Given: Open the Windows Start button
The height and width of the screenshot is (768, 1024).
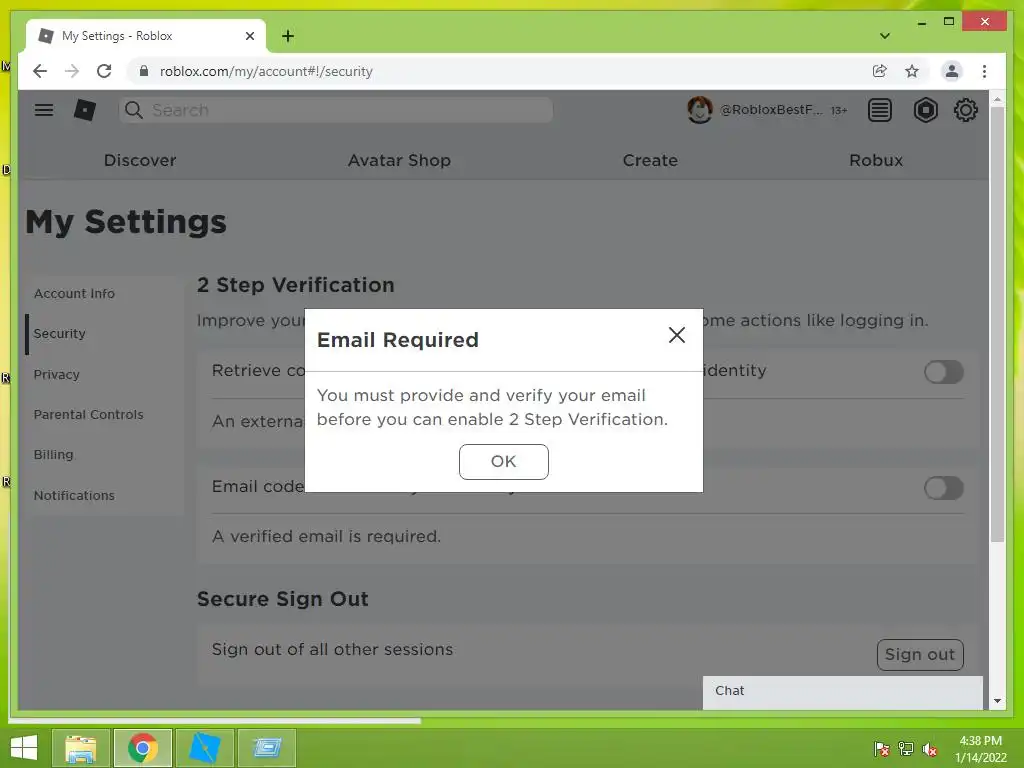Looking at the screenshot, I should [x=24, y=748].
